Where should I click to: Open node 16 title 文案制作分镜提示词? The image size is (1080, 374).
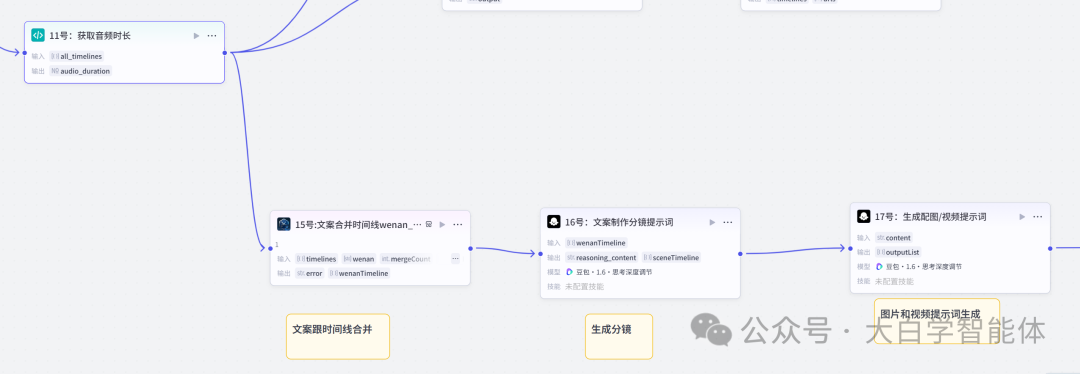619,222
